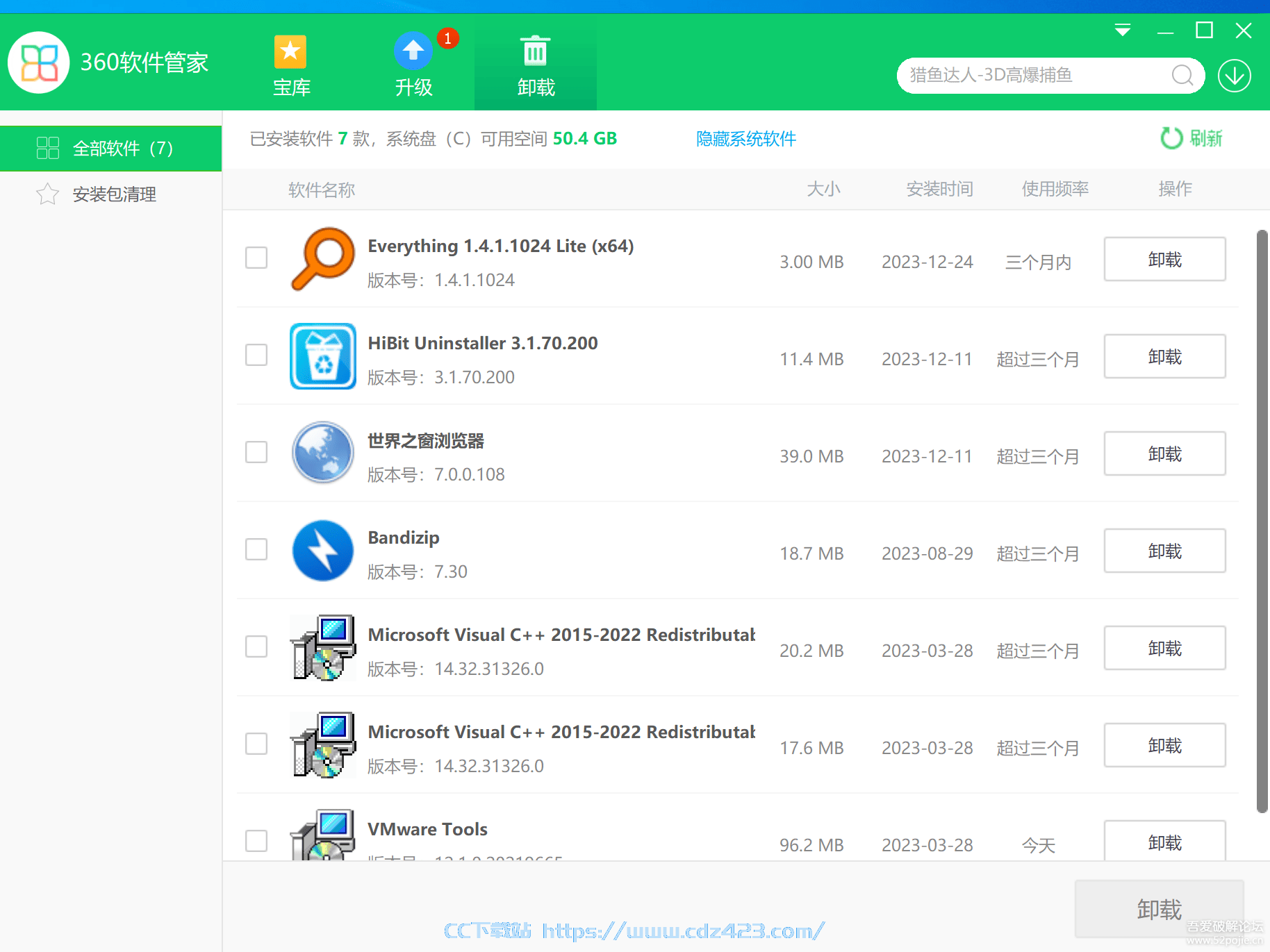Open 安装包清理 in sidebar

(111, 194)
